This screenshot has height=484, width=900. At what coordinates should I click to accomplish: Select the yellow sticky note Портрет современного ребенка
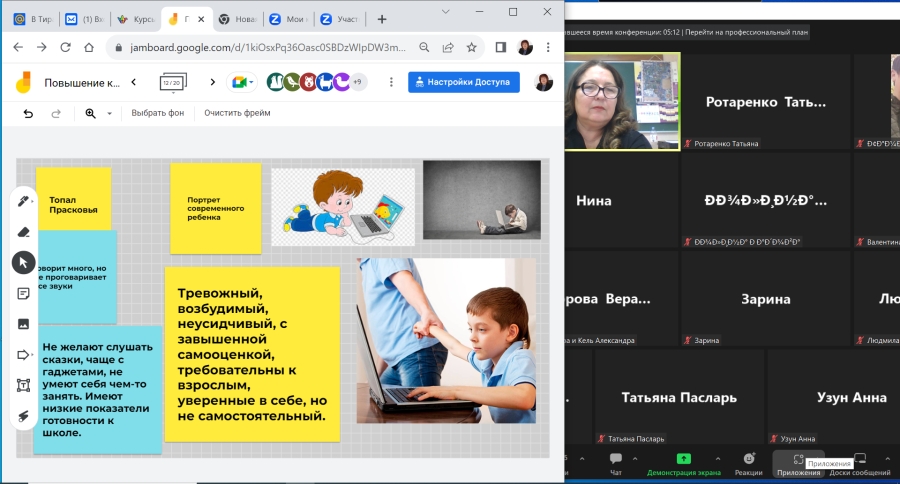click(215, 208)
